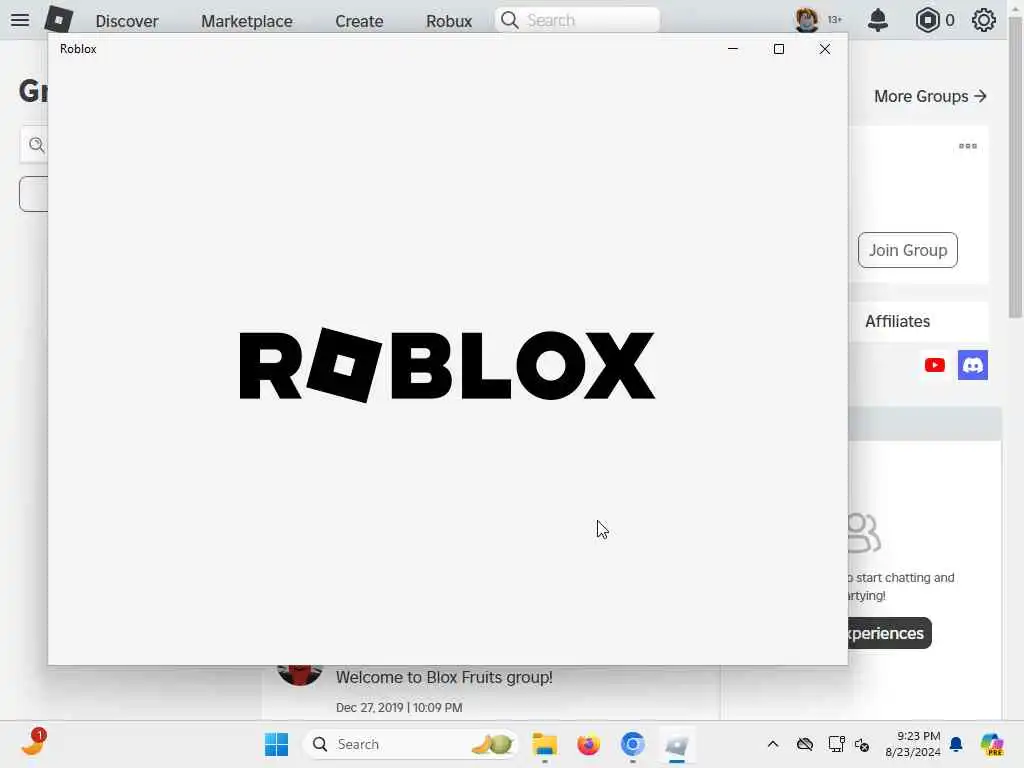The height and width of the screenshot is (768, 1024).
Task: Open the Marketplace page
Action: [246, 21]
